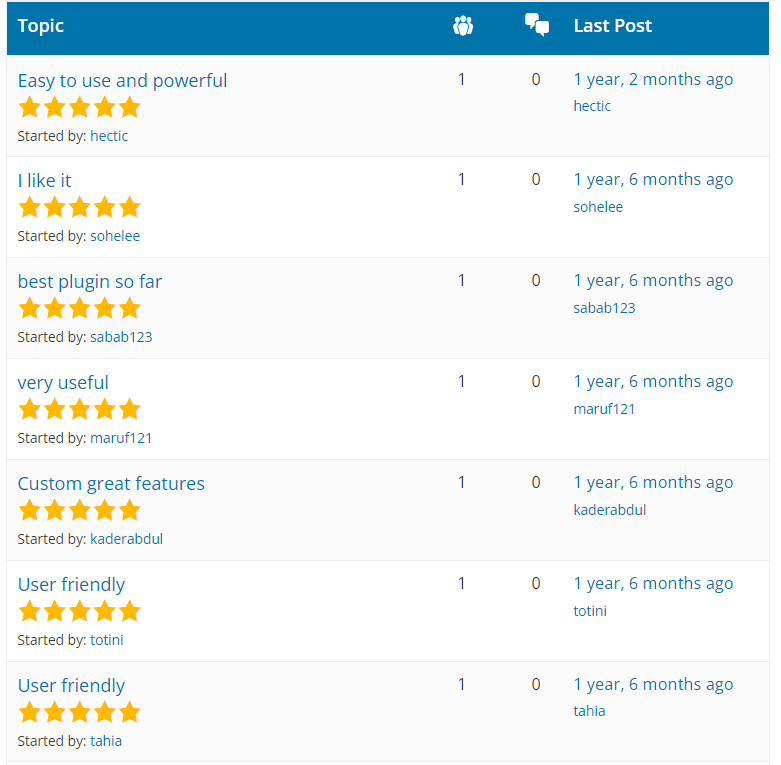This screenshot has height=765, width=781.
Task: Open the best plugin so far topic
Action: click(x=90, y=282)
